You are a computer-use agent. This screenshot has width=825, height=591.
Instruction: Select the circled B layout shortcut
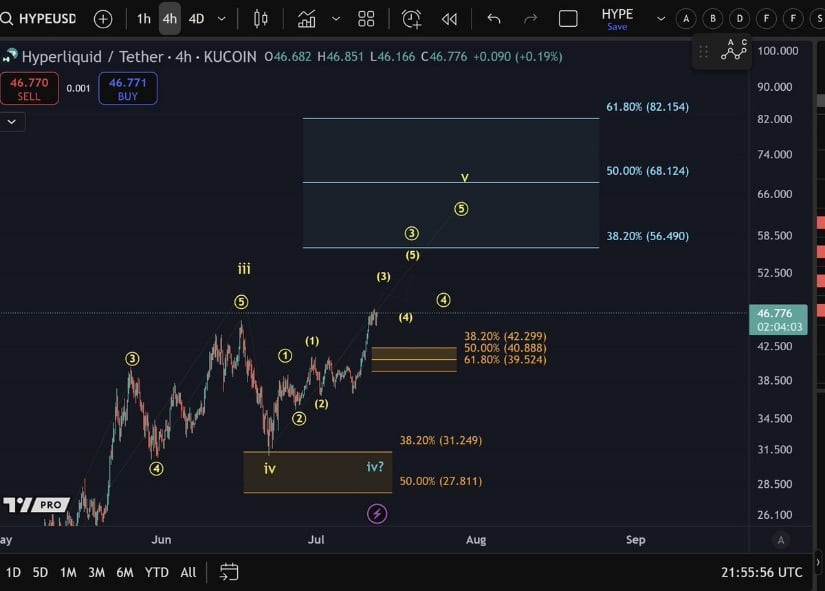[x=712, y=19]
